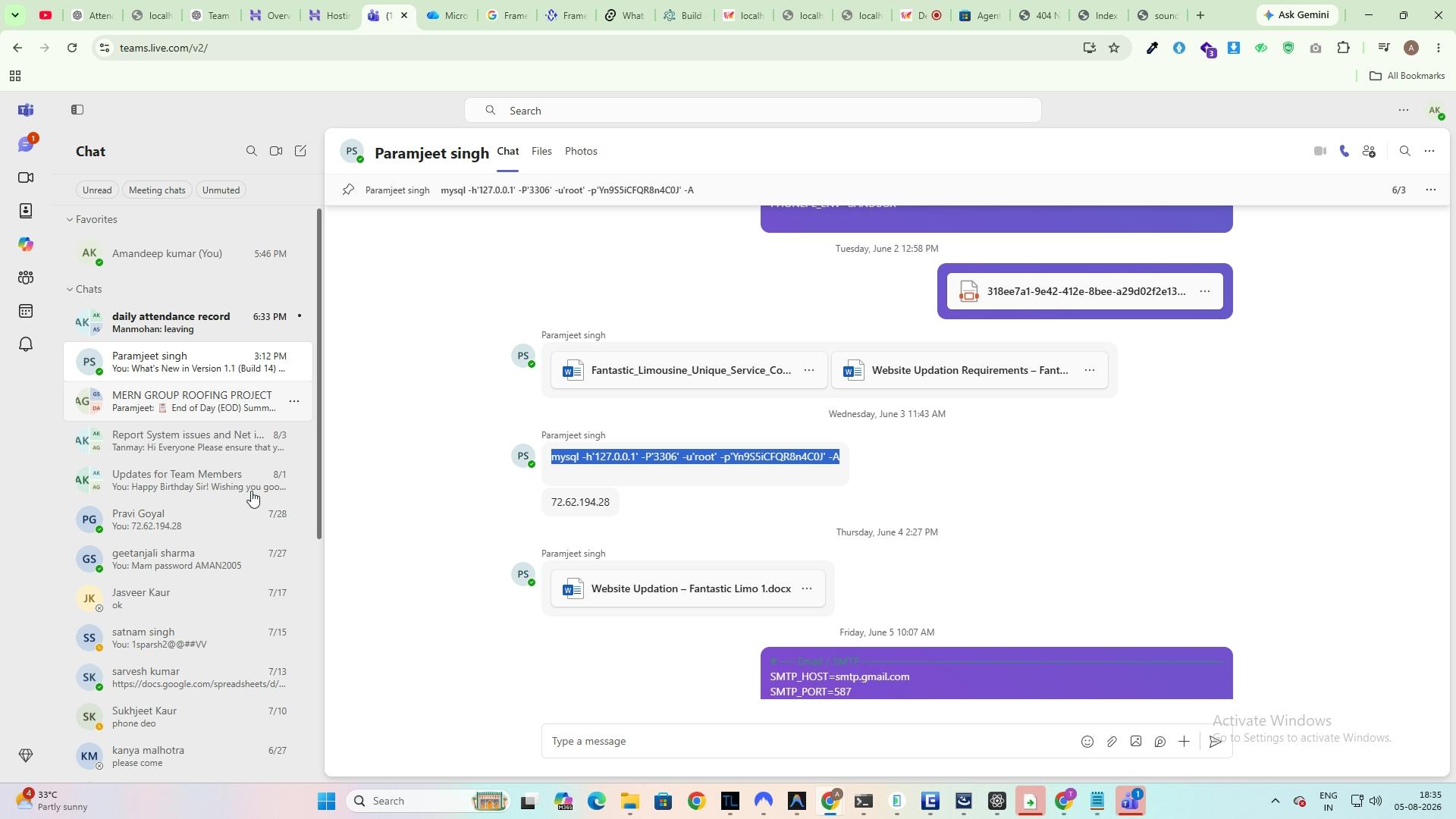Open Activity bell in left sidebar
Image resolution: width=1456 pixels, height=819 pixels.
point(26,344)
